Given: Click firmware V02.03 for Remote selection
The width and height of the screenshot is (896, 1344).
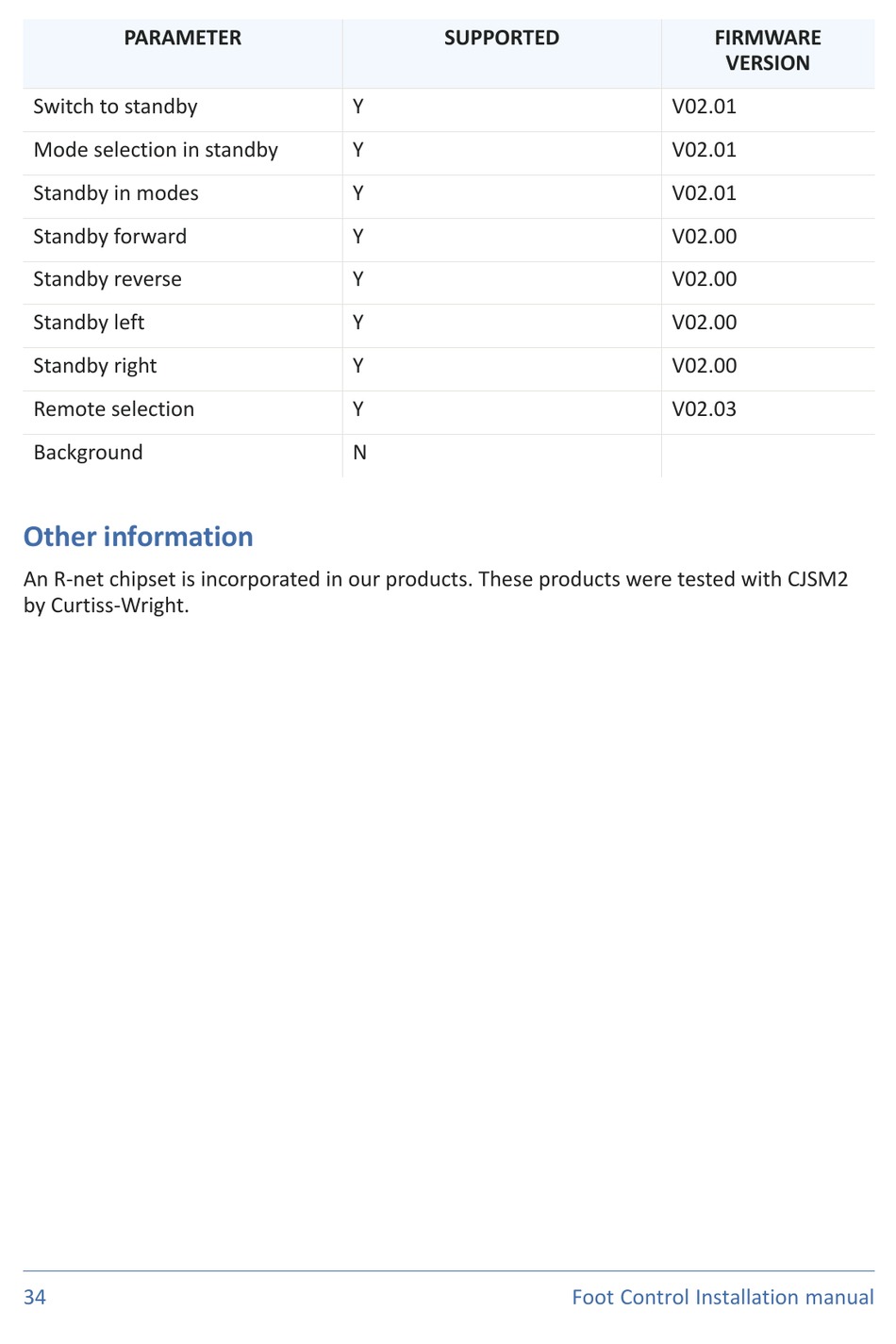Looking at the screenshot, I should coord(705,409).
